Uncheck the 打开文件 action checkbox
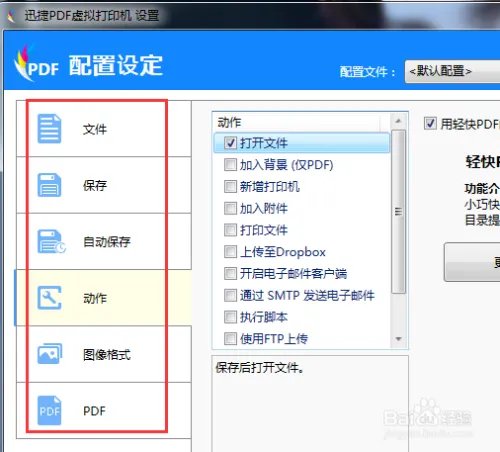500x452 pixels. point(230,143)
